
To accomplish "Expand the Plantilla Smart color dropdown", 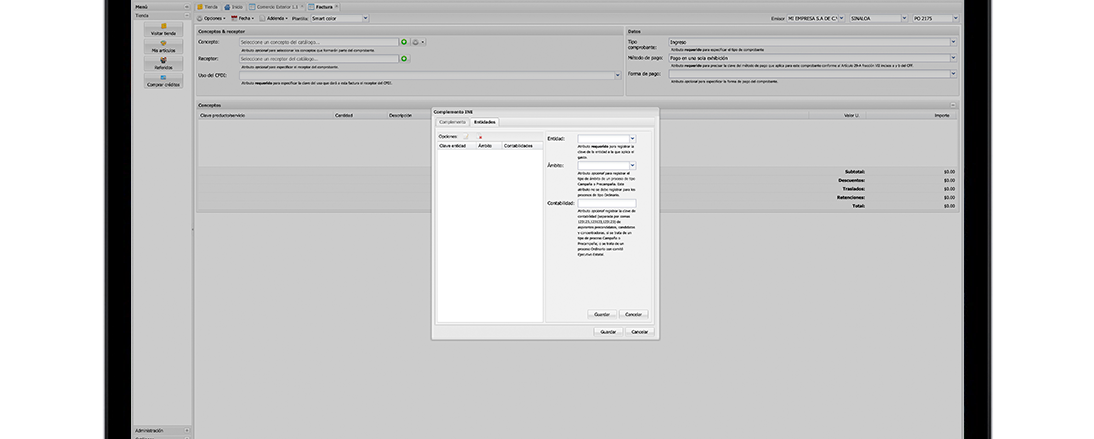I will tap(364, 18).
